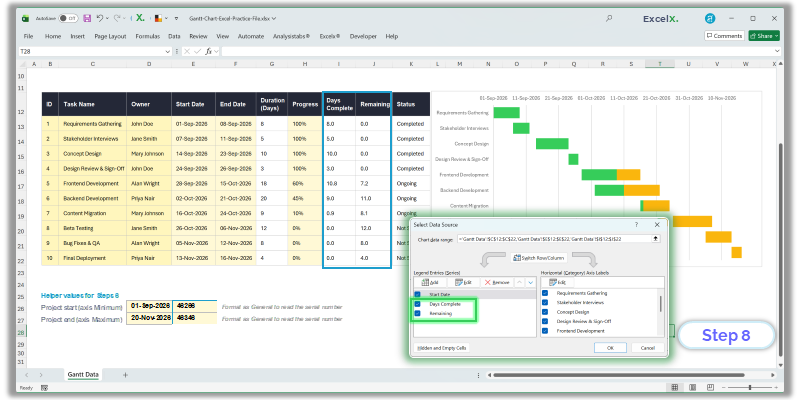The width and height of the screenshot is (800, 400).
Task: Open the Insert ribbon tab
Action: (x=78, y=36)
